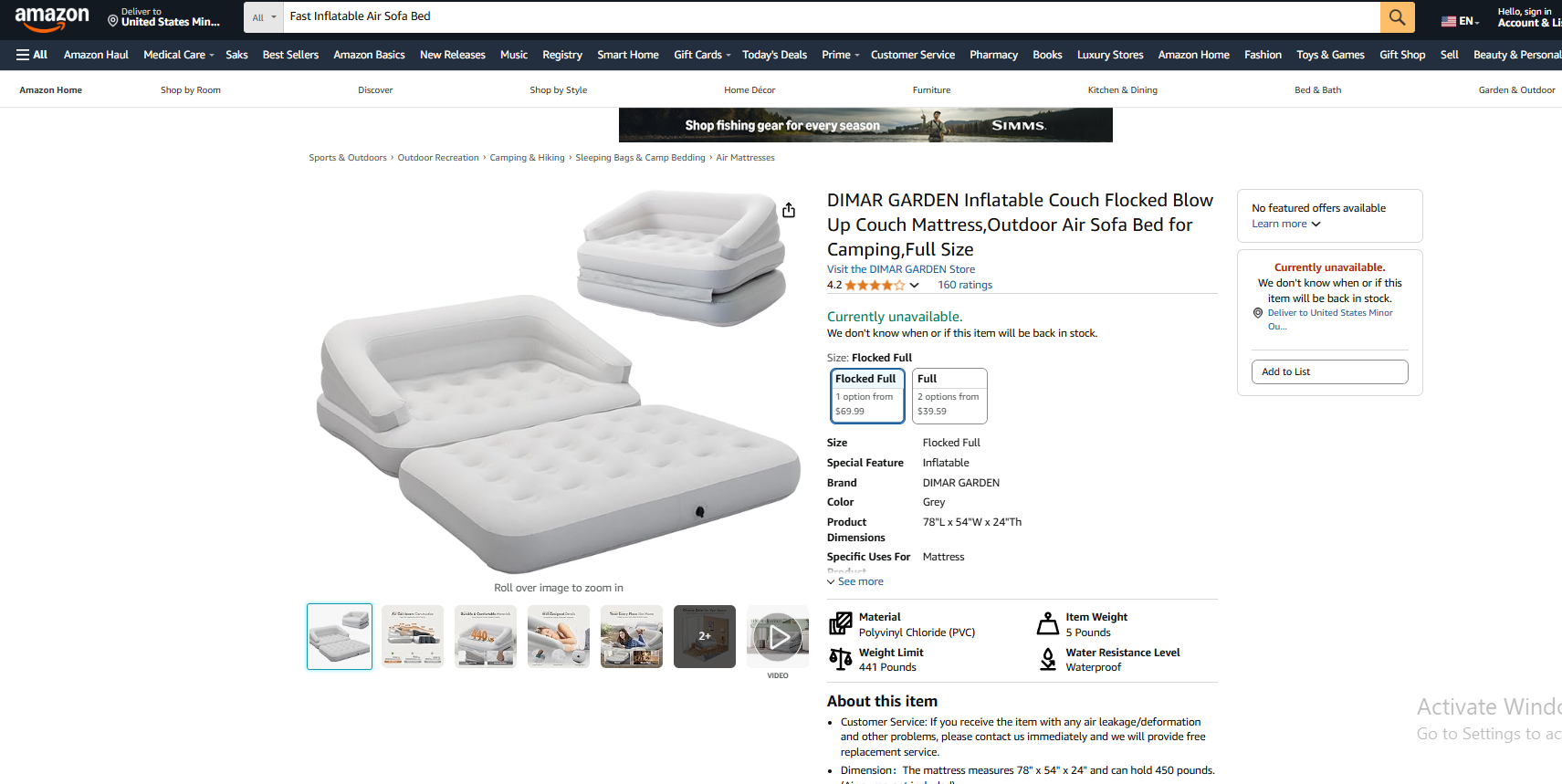This screenshot has width=1562, height=784.
Task: Select the Full size option
Action: point(949,396)
